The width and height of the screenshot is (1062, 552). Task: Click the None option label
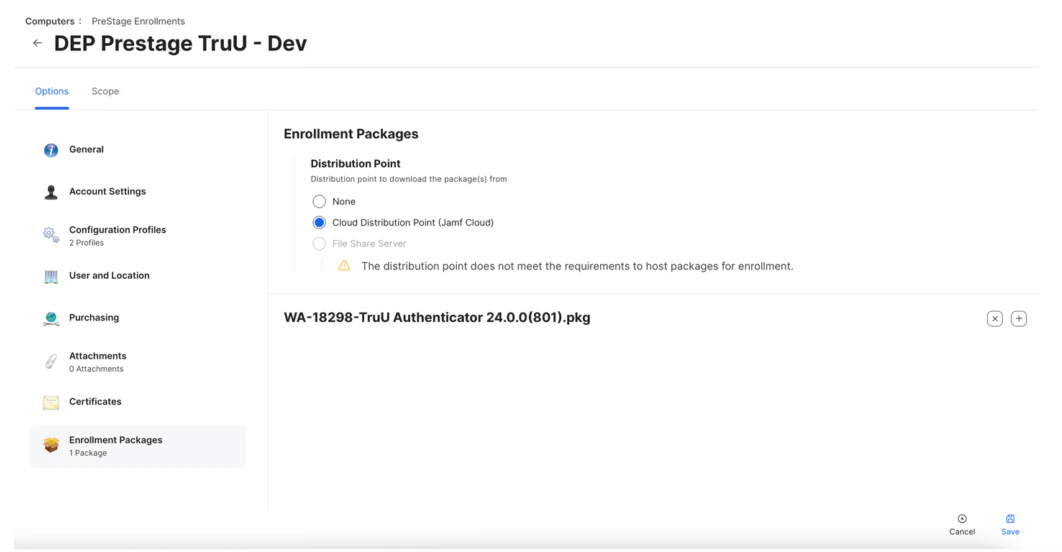pos(343,201)
